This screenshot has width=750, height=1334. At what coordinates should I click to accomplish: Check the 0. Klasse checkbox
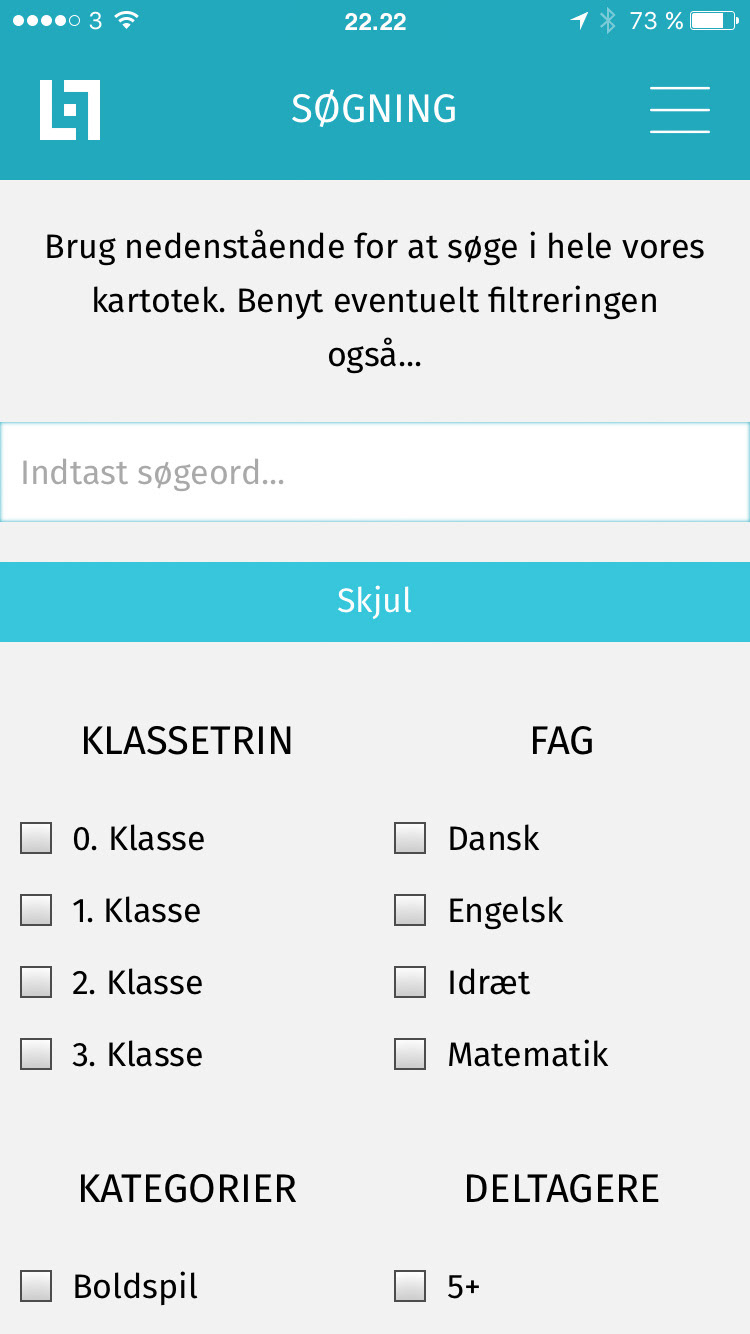(x=36, y=838)
